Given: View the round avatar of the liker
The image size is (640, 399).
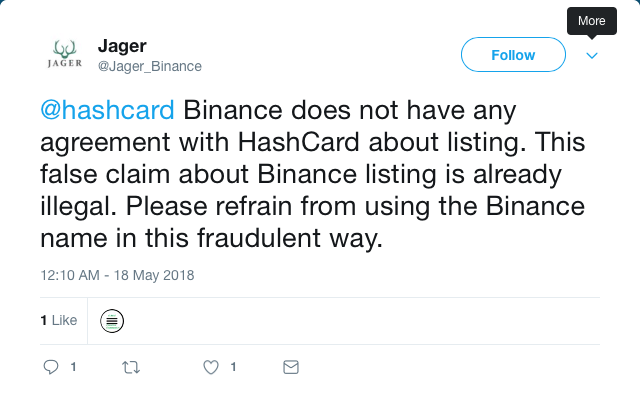Looking at the screenshot, I should pos(112,321).
